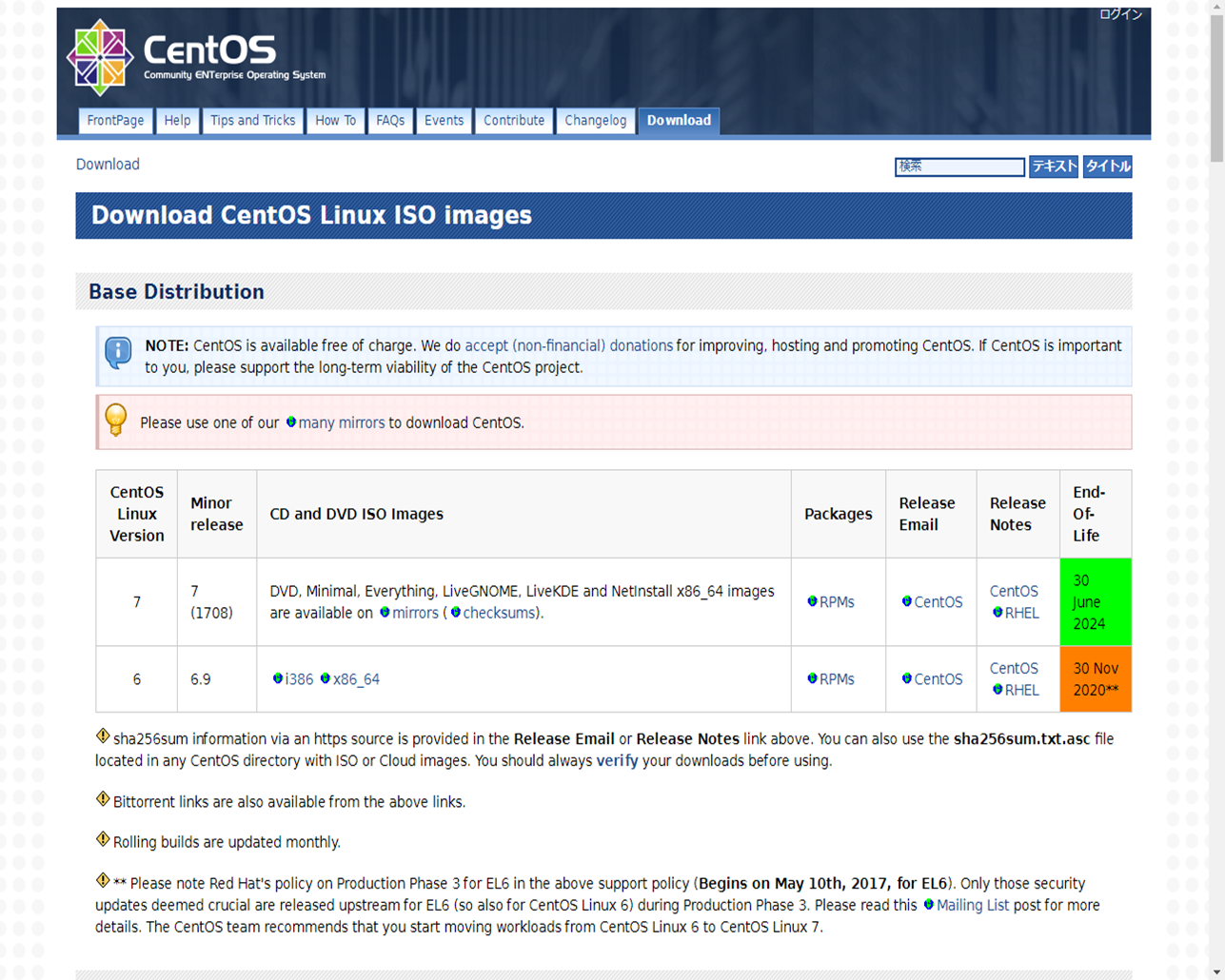Screen dimensions: 1225x980
Task: Click the globe icon beside RPMs for CentOS 7
Action: pos(813,601)
